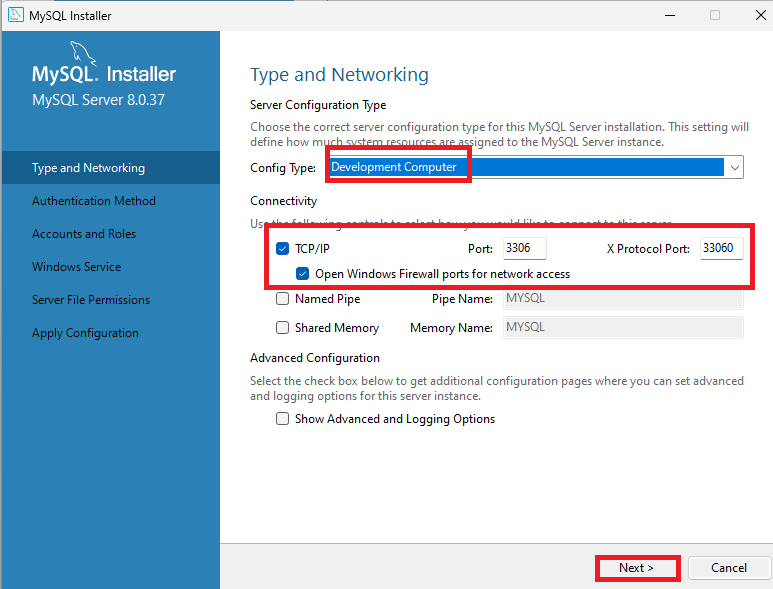
Task: Click the MySQL Installer title bar icon
Action: pos(16,15)
